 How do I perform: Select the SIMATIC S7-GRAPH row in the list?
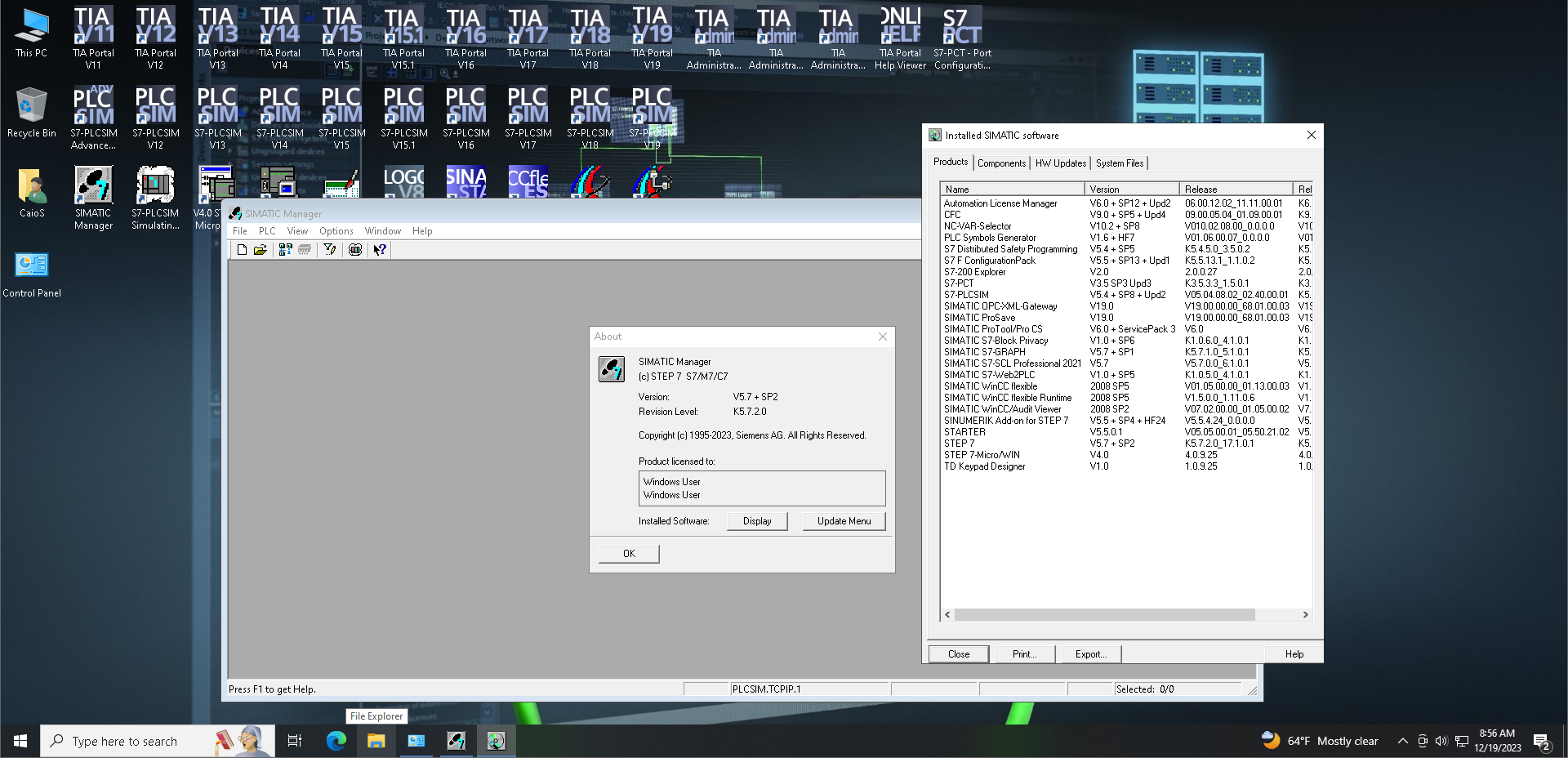[x=984, y=352]
